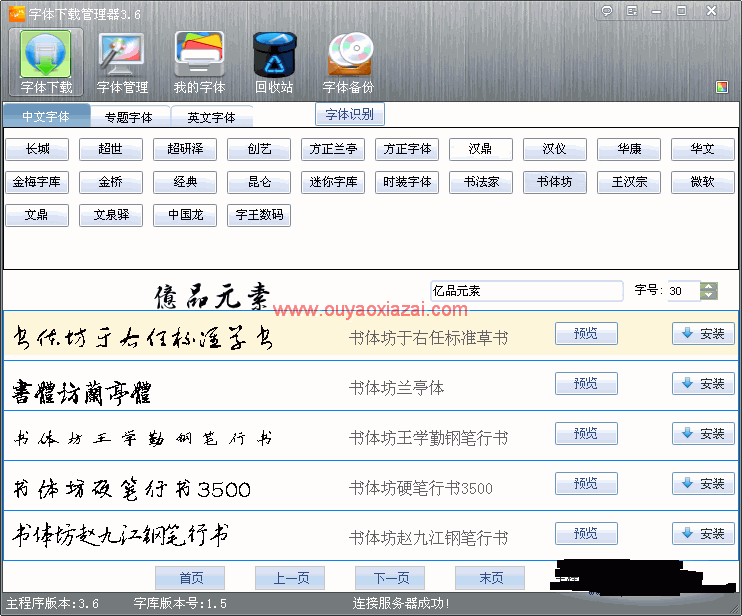This screenshot has height=616, width=742.
Task: Click 字库版本号:1.5 in status bar
Action: [180, 604]
